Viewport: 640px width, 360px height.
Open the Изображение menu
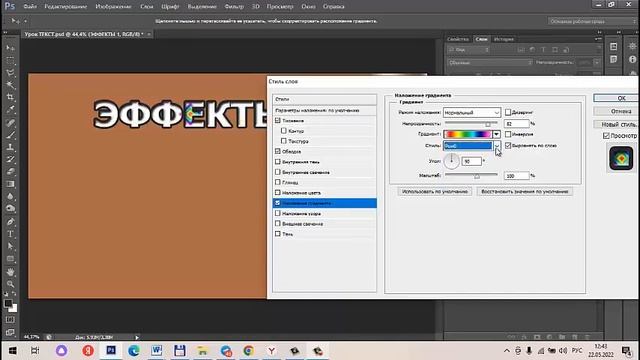tap(113, 7)
